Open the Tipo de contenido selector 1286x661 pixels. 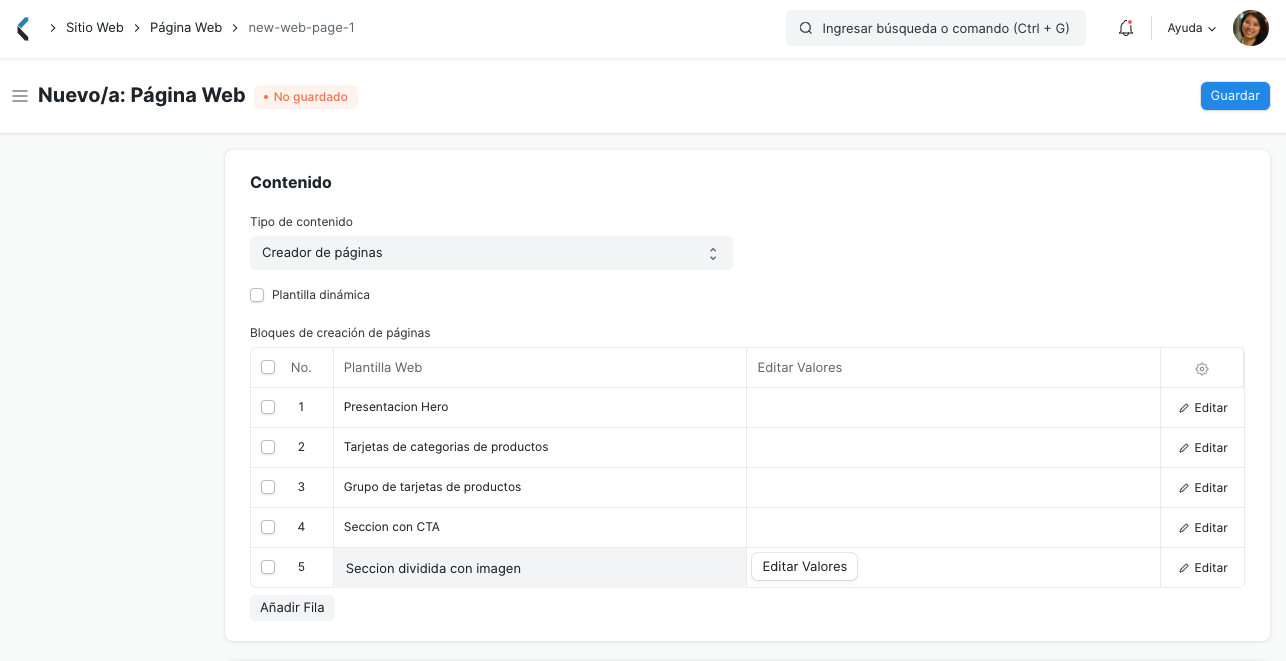[491, 252]
